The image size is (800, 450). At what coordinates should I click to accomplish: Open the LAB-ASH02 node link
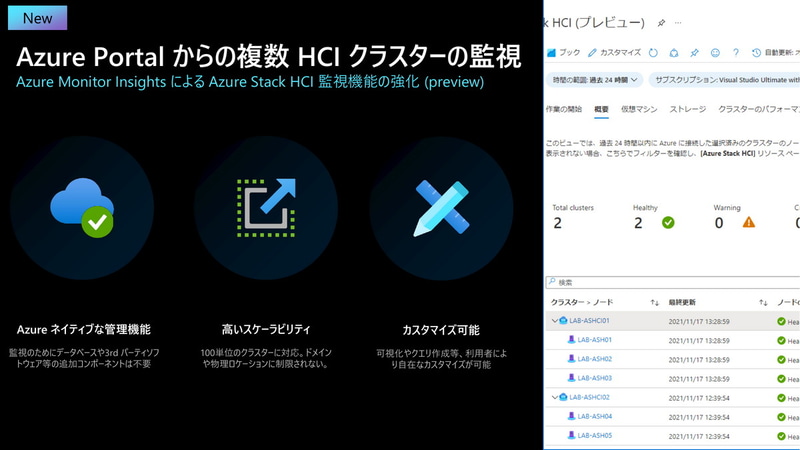[594, 359]
